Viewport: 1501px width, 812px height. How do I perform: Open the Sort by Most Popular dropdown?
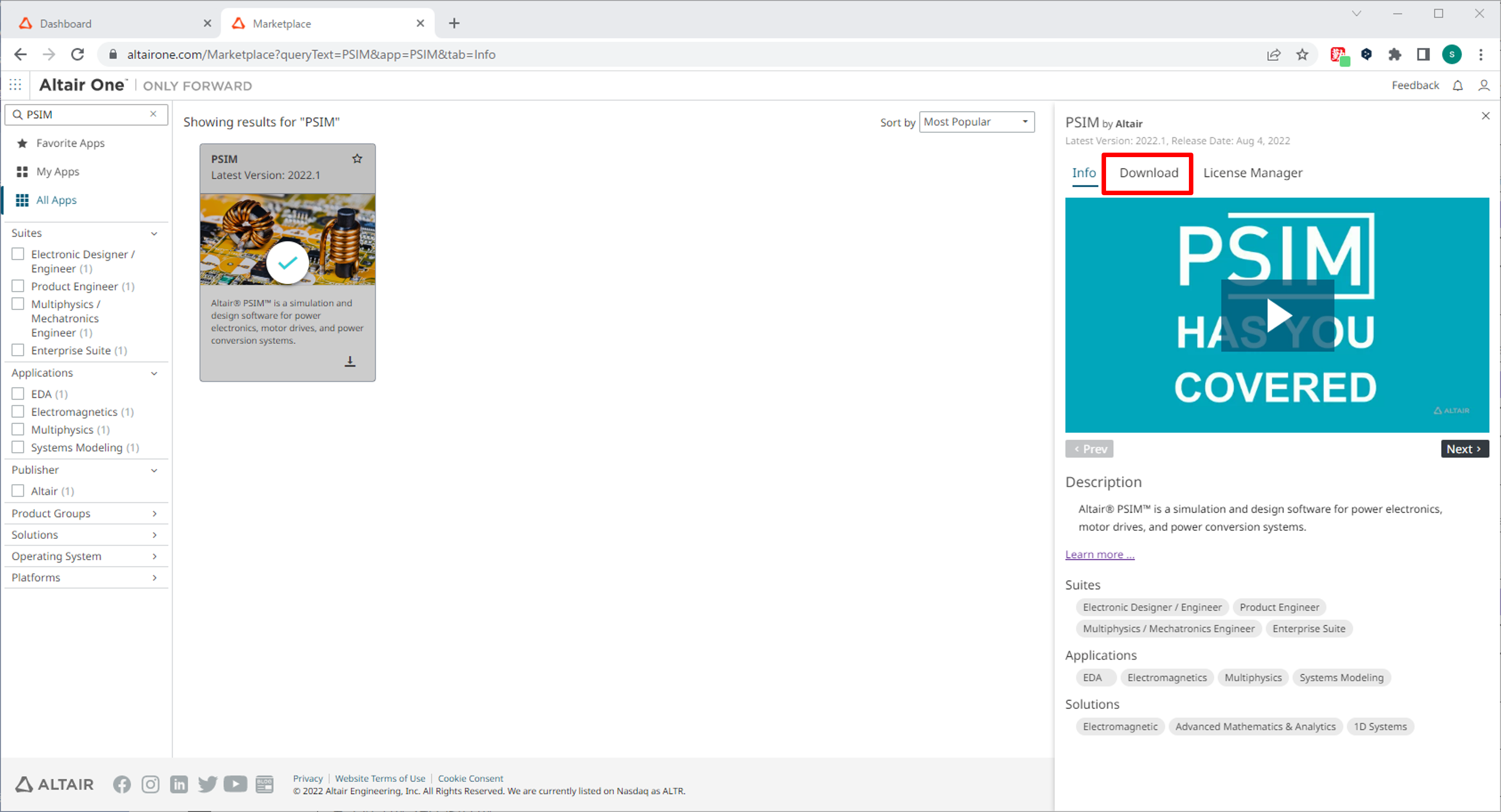click(x=977, y=122)
